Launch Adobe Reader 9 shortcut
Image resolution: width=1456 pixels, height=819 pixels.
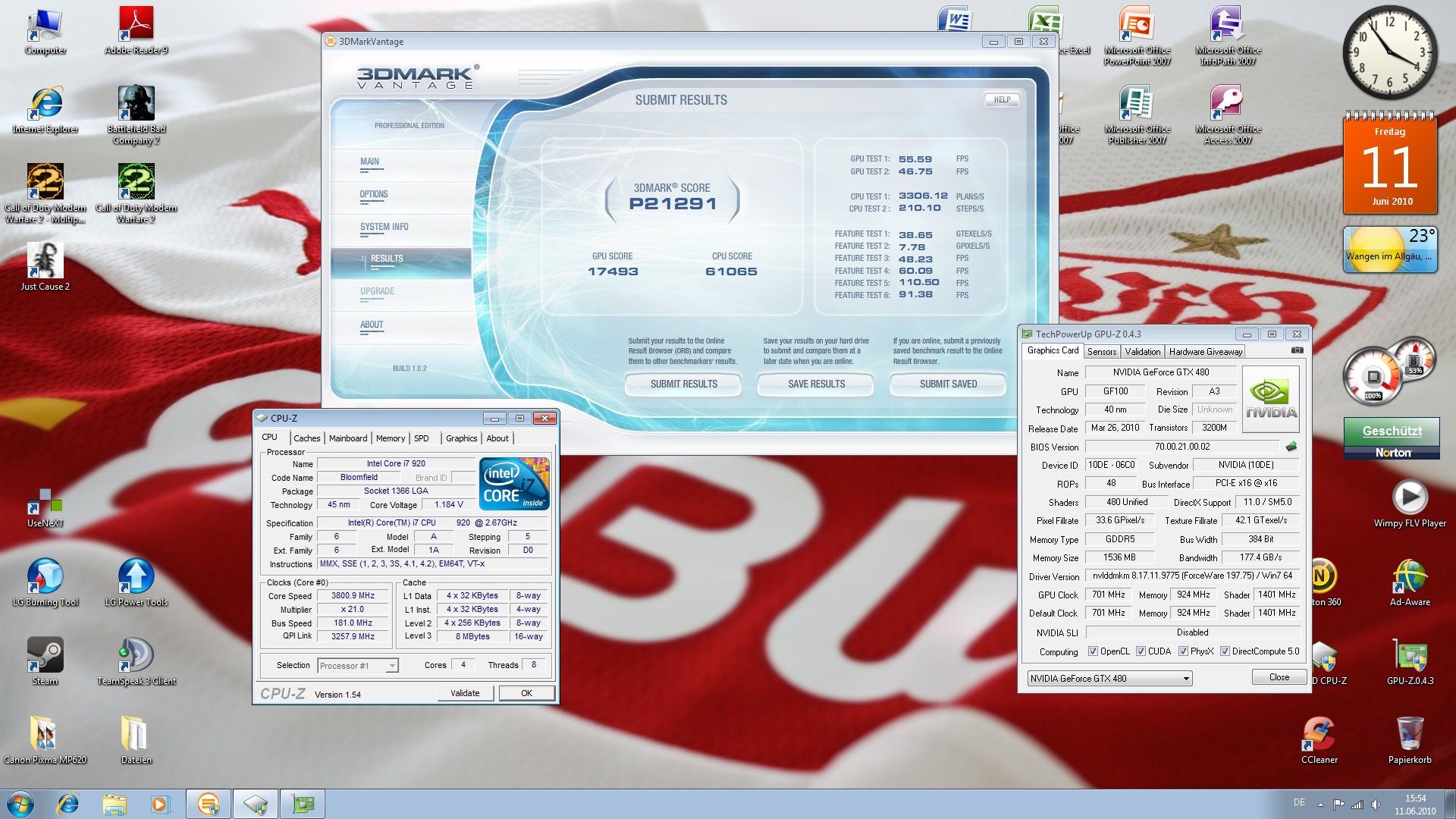[x=136, y=32]
